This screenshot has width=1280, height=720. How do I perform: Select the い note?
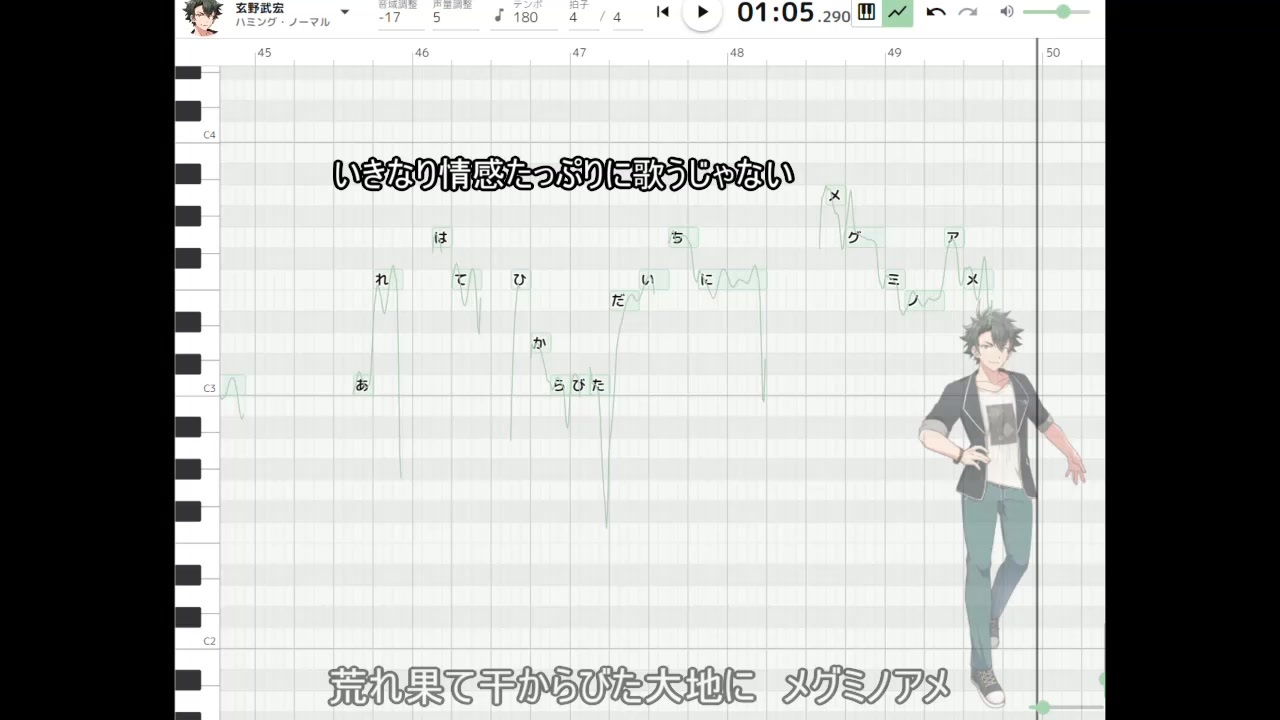point(654,280)
